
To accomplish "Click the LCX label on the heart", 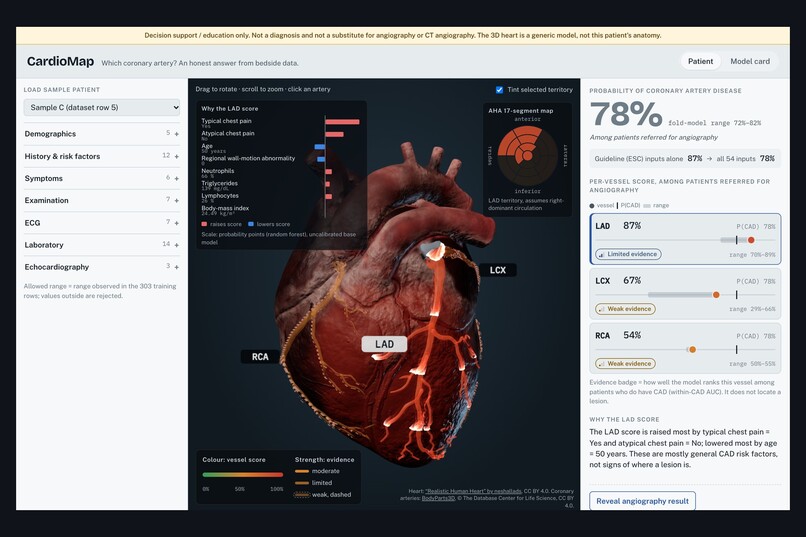I will pyautogui.click(x=498, y=270).
